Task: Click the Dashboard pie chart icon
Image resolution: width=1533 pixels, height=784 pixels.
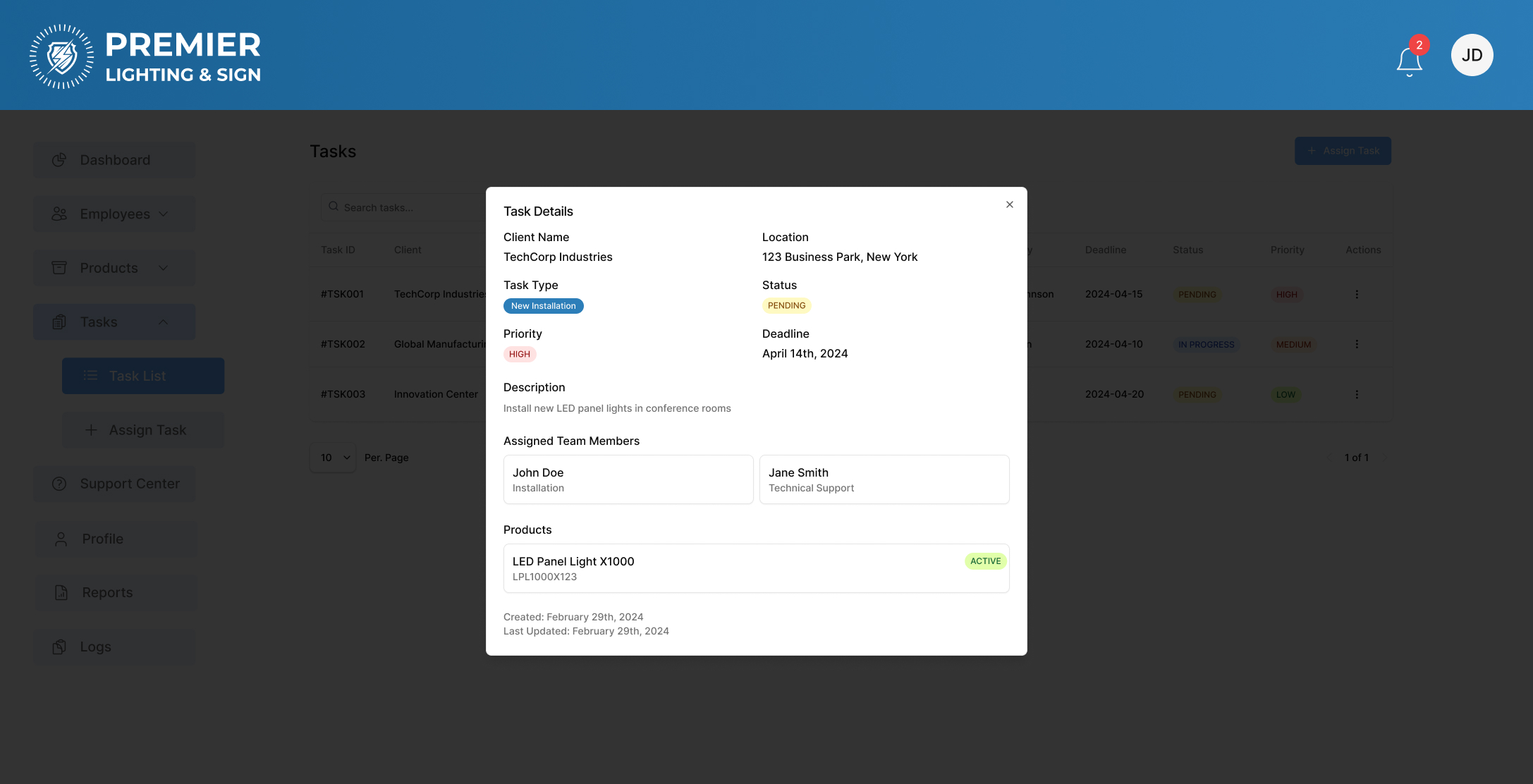Action: 59,160
